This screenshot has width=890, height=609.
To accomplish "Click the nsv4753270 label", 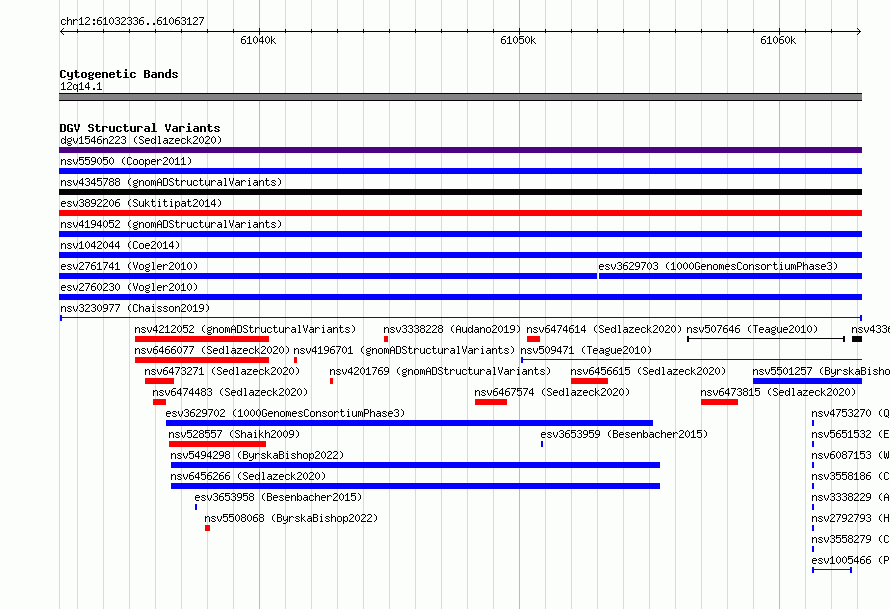I will (850, 413).
